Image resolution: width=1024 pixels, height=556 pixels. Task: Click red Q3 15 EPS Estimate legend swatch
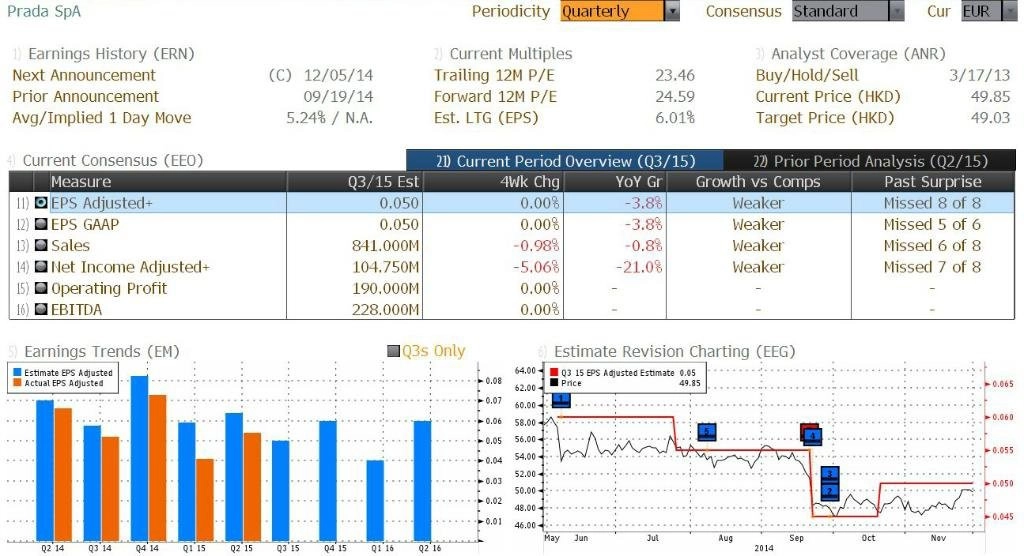tap(554, 372)
